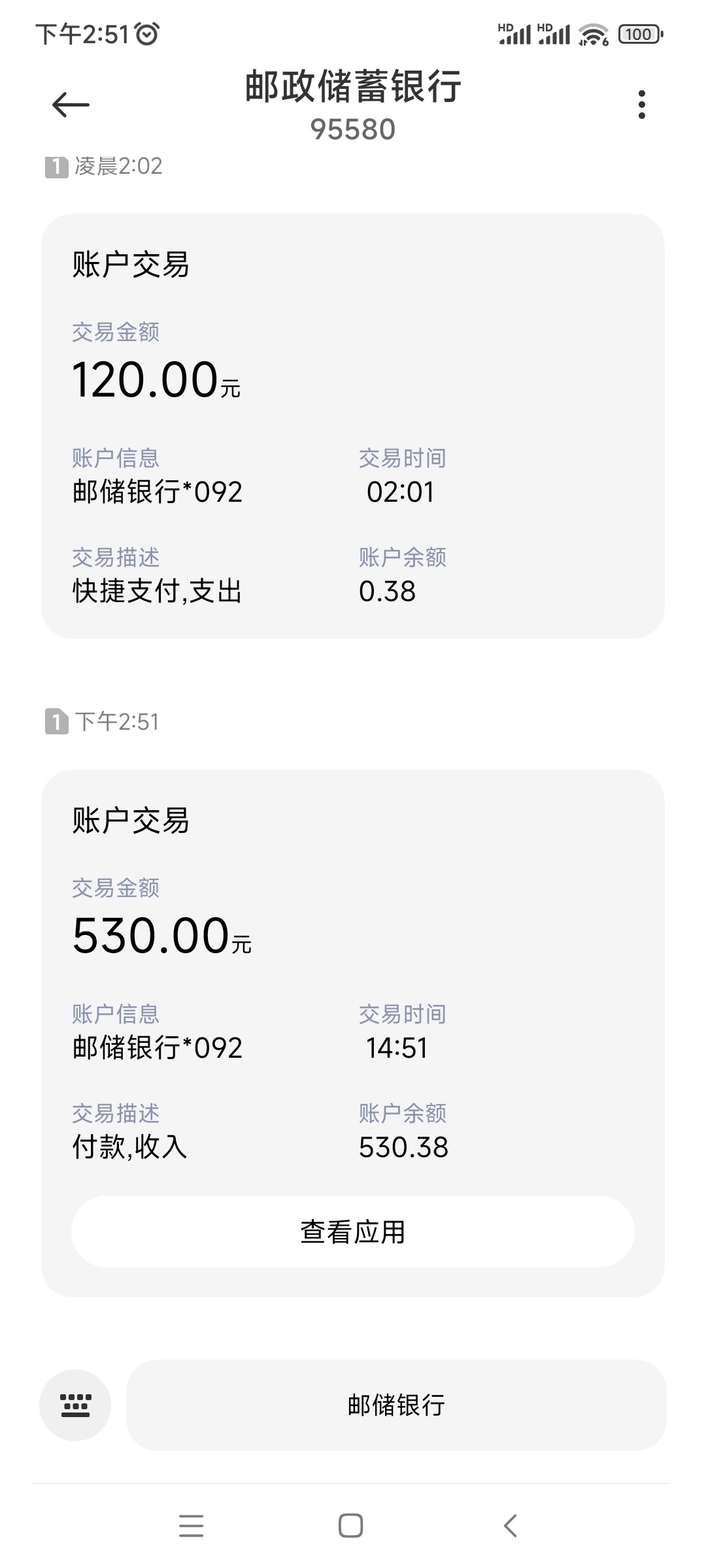Tap the SIM 1 icon beside 下午2:51
706x1568 pixels.
56,722
